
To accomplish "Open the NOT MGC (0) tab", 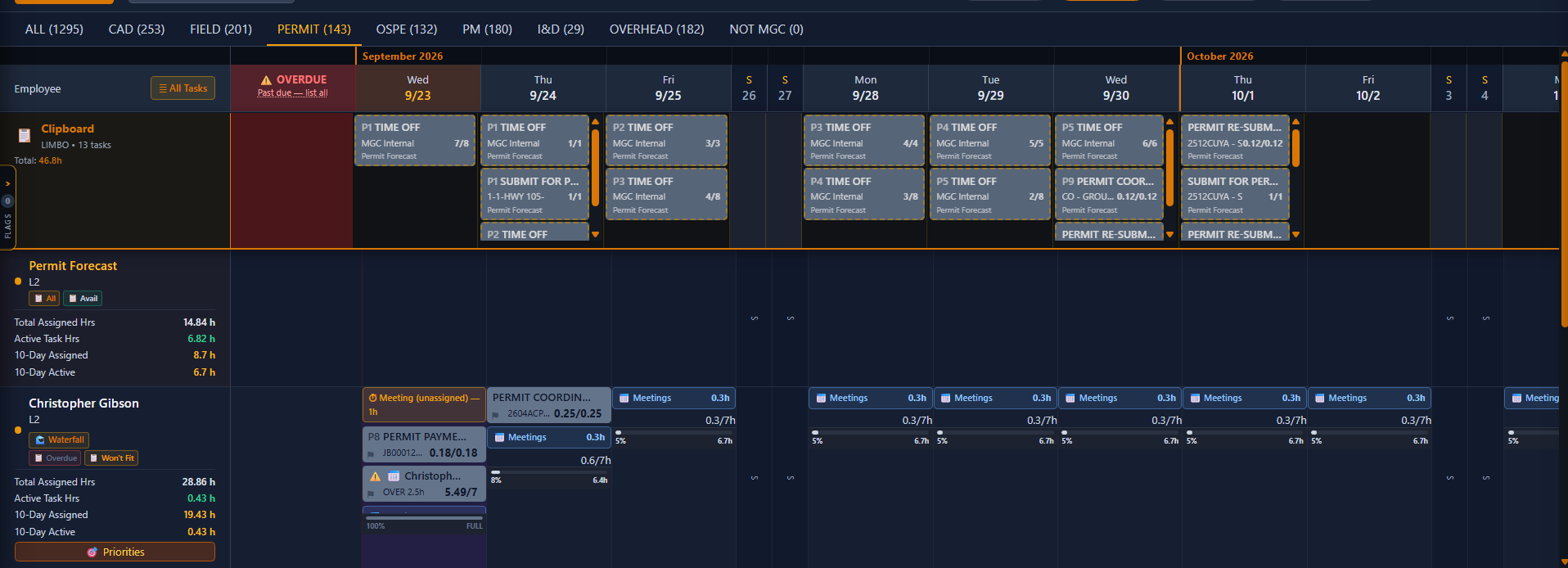I will [766, 29].
